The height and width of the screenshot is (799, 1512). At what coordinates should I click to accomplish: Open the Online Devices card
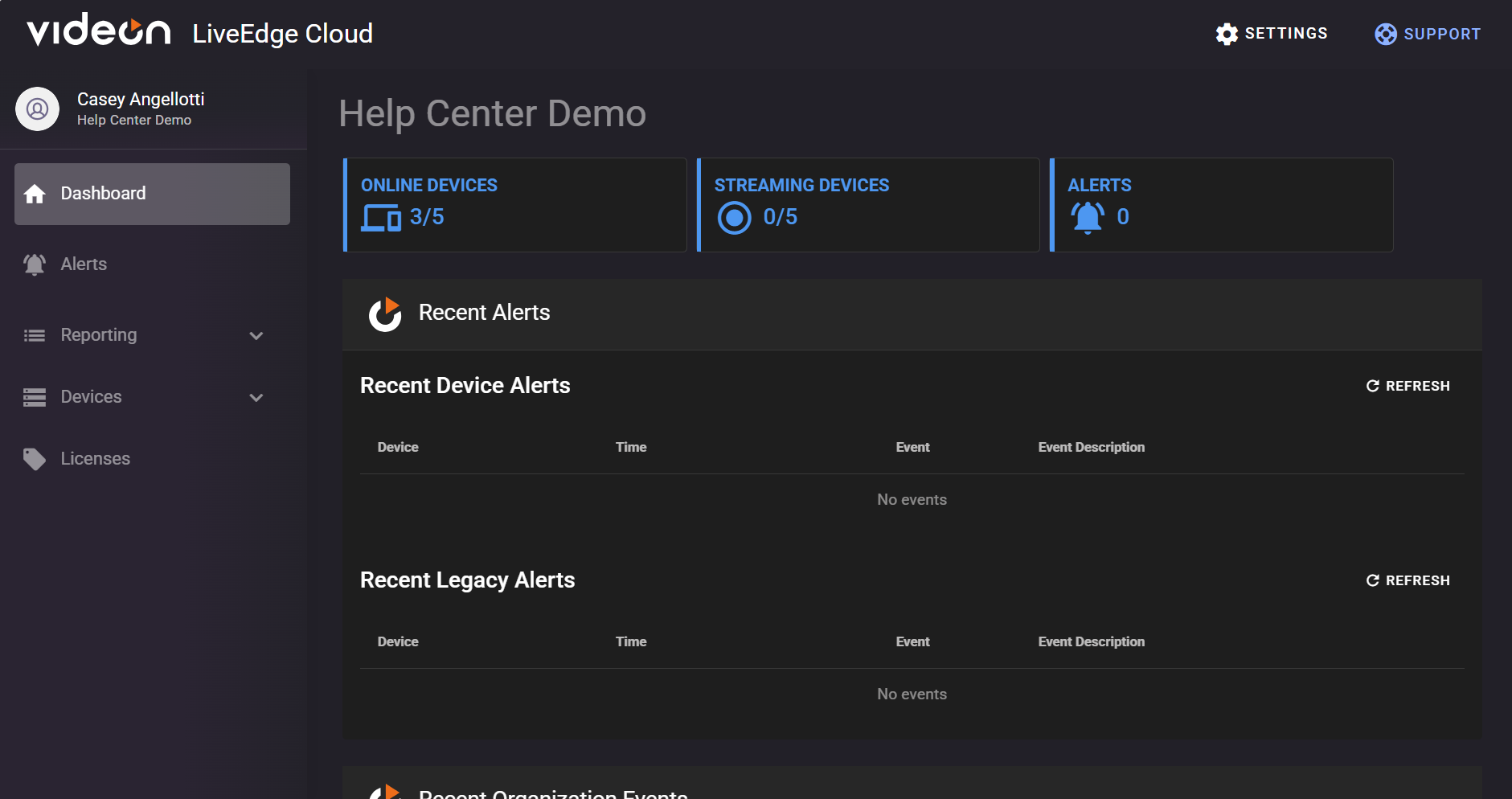[x=515, y=205]
